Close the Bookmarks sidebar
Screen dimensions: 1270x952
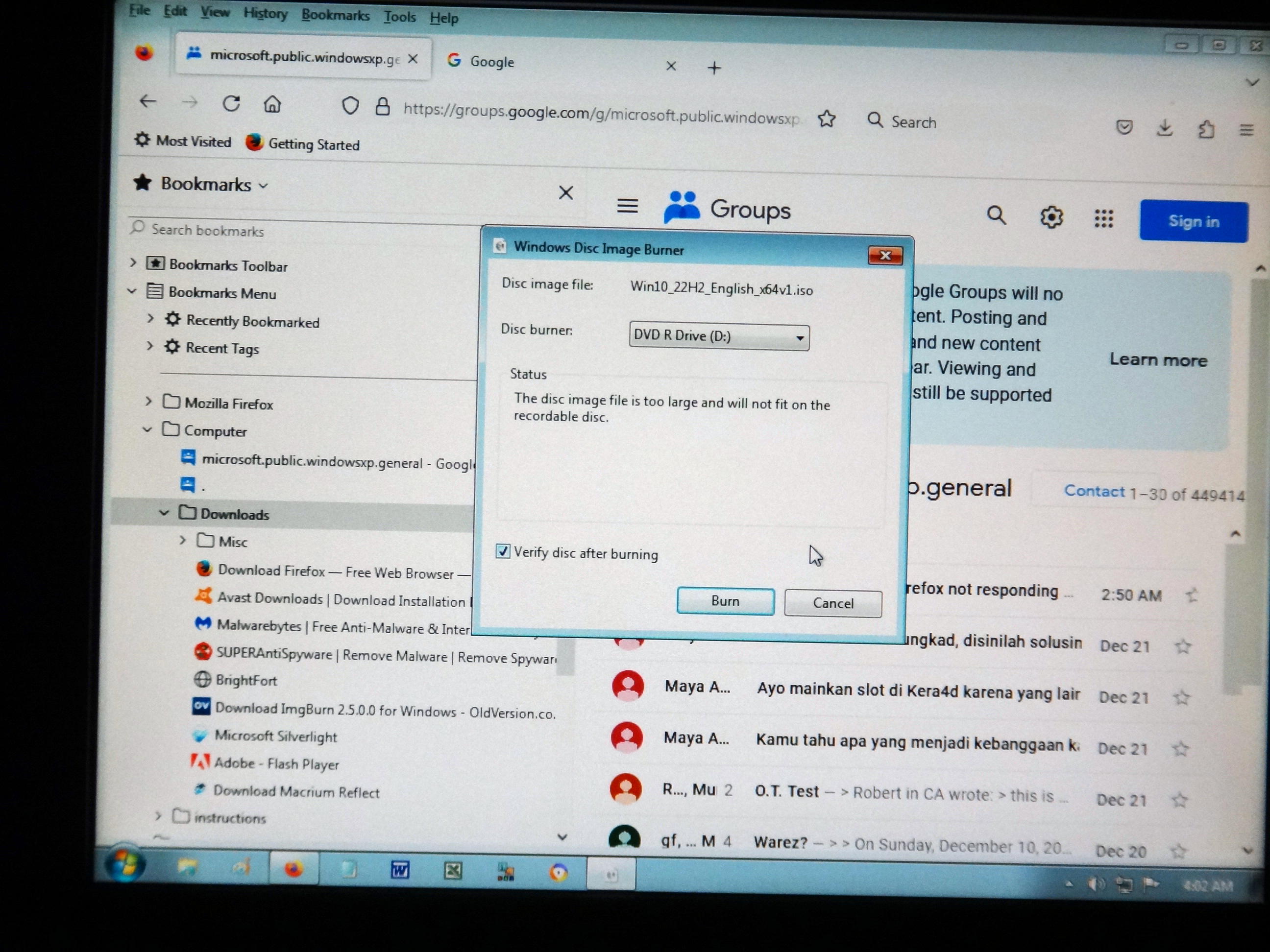click(565, 193)
